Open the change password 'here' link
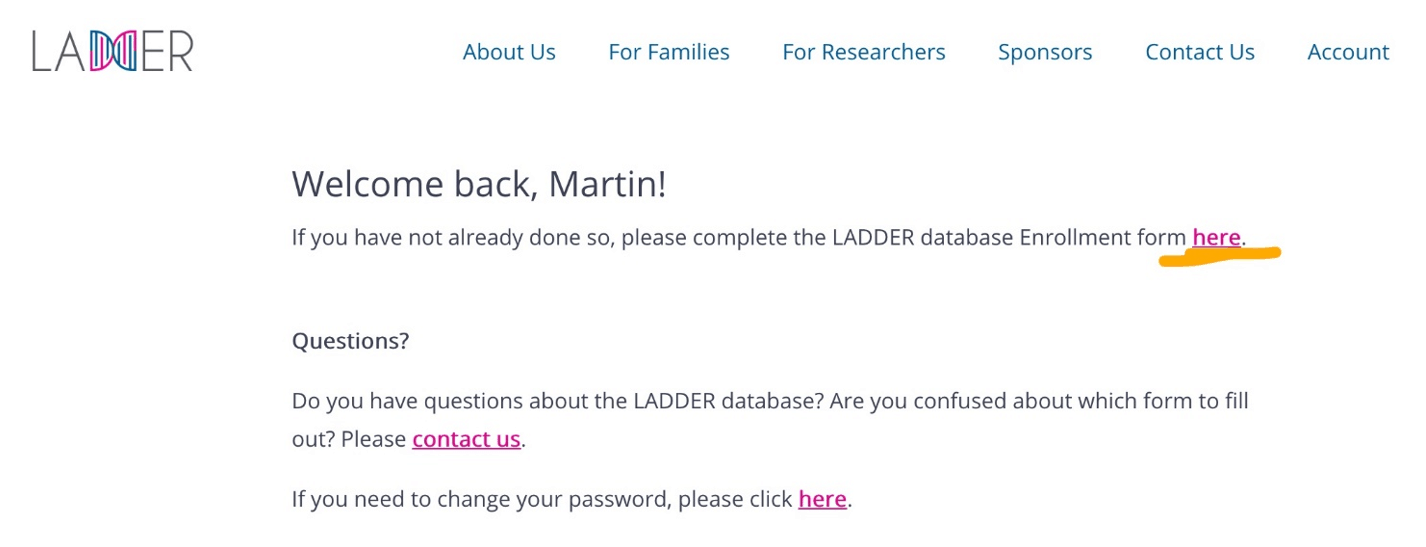 (822, 498)
